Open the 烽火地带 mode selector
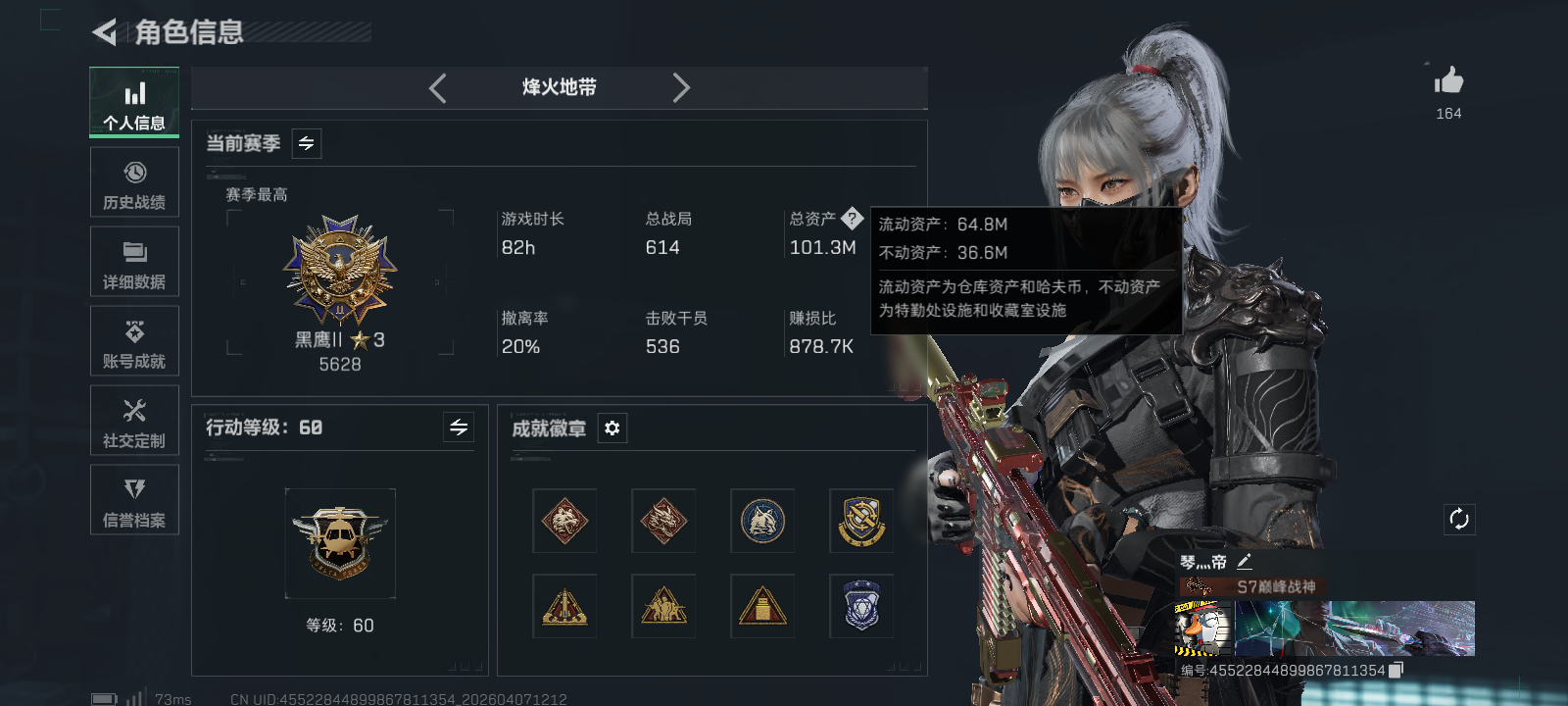The image size is (1568, 706). [x=560, y=87]
